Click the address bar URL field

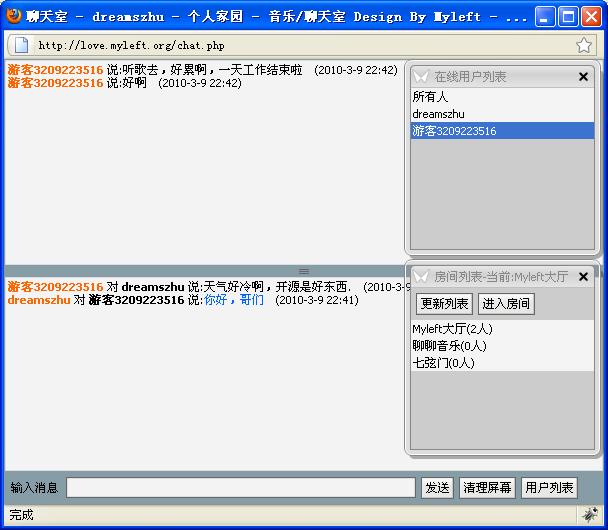point(302,45)
